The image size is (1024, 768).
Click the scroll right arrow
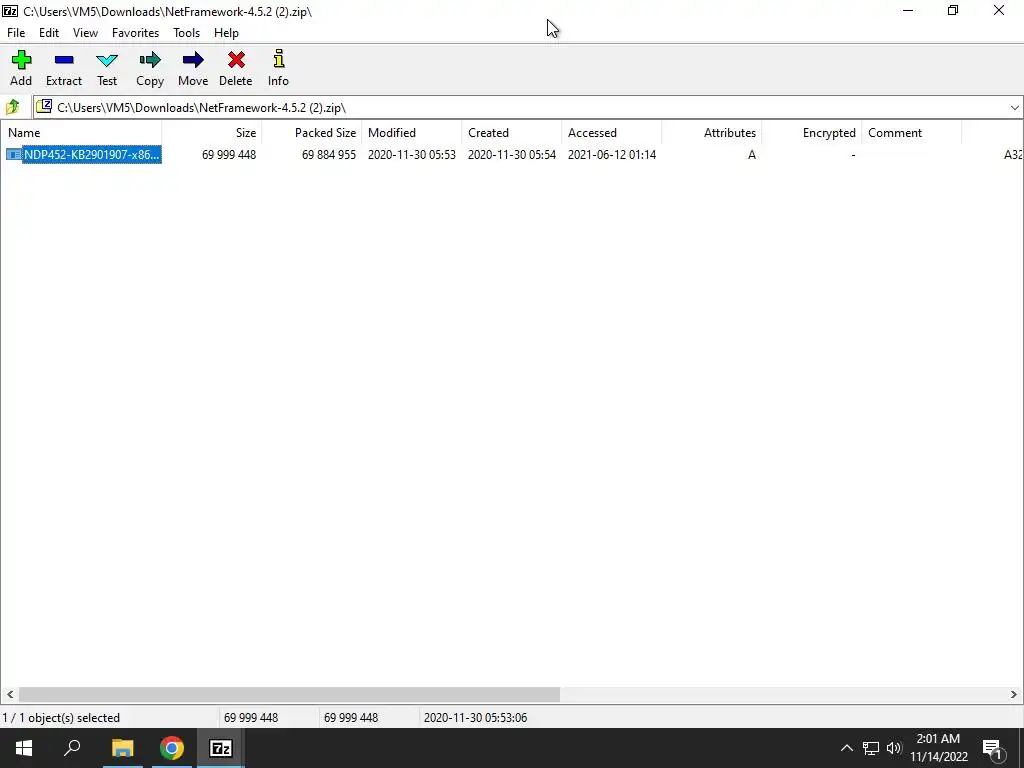tap(1014, 694)
